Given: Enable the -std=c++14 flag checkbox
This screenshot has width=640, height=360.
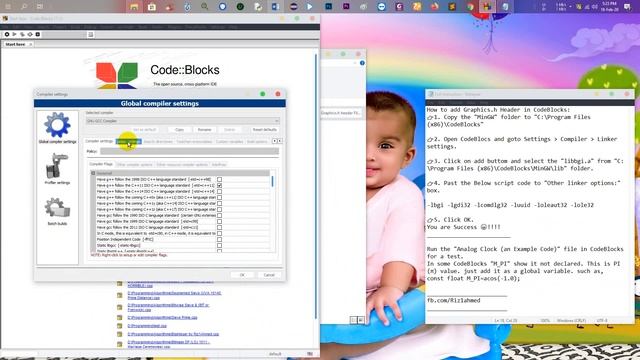Looking at the screenshot, I should pos(220,191).
